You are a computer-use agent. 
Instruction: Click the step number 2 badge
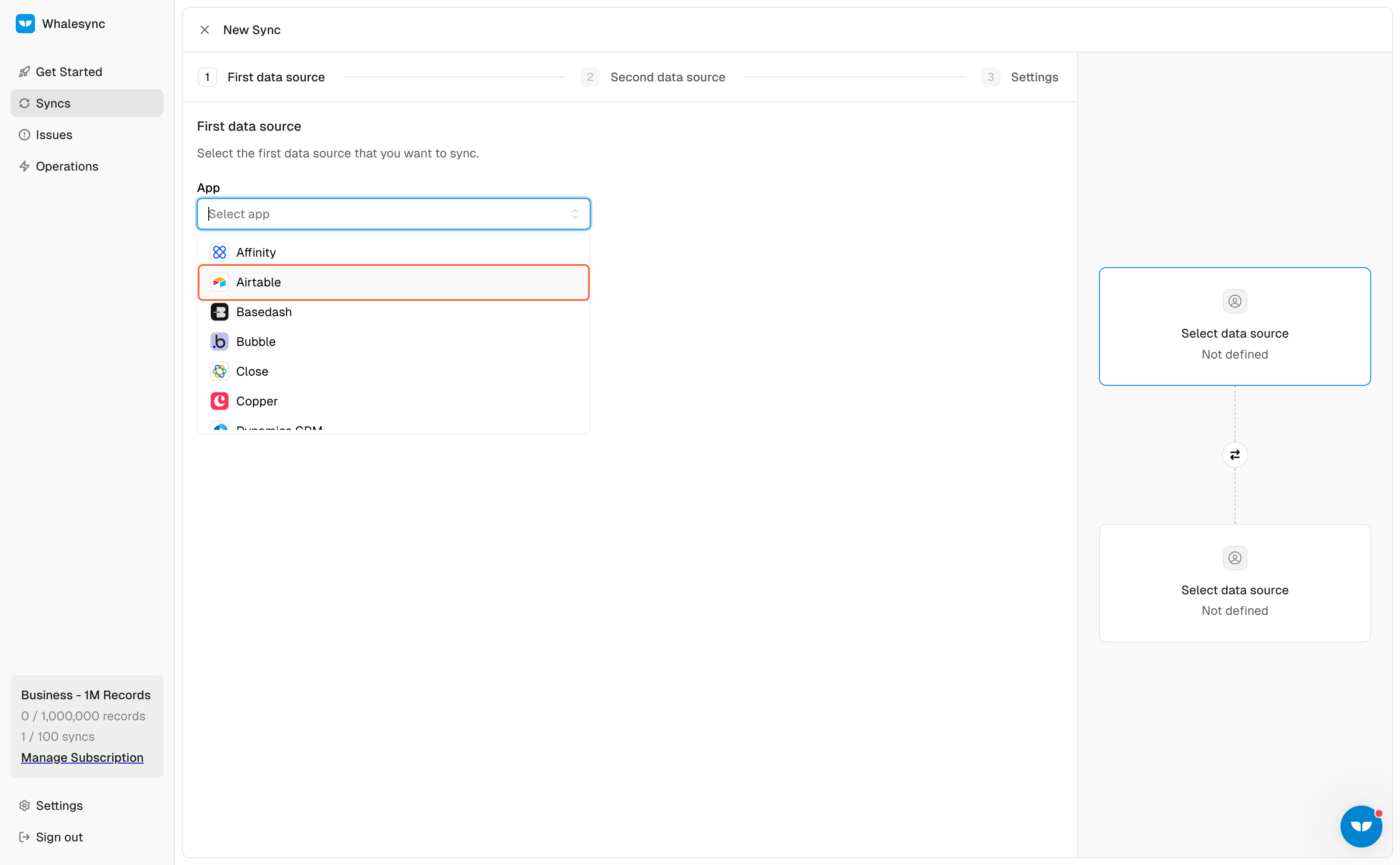click(590, 77)
